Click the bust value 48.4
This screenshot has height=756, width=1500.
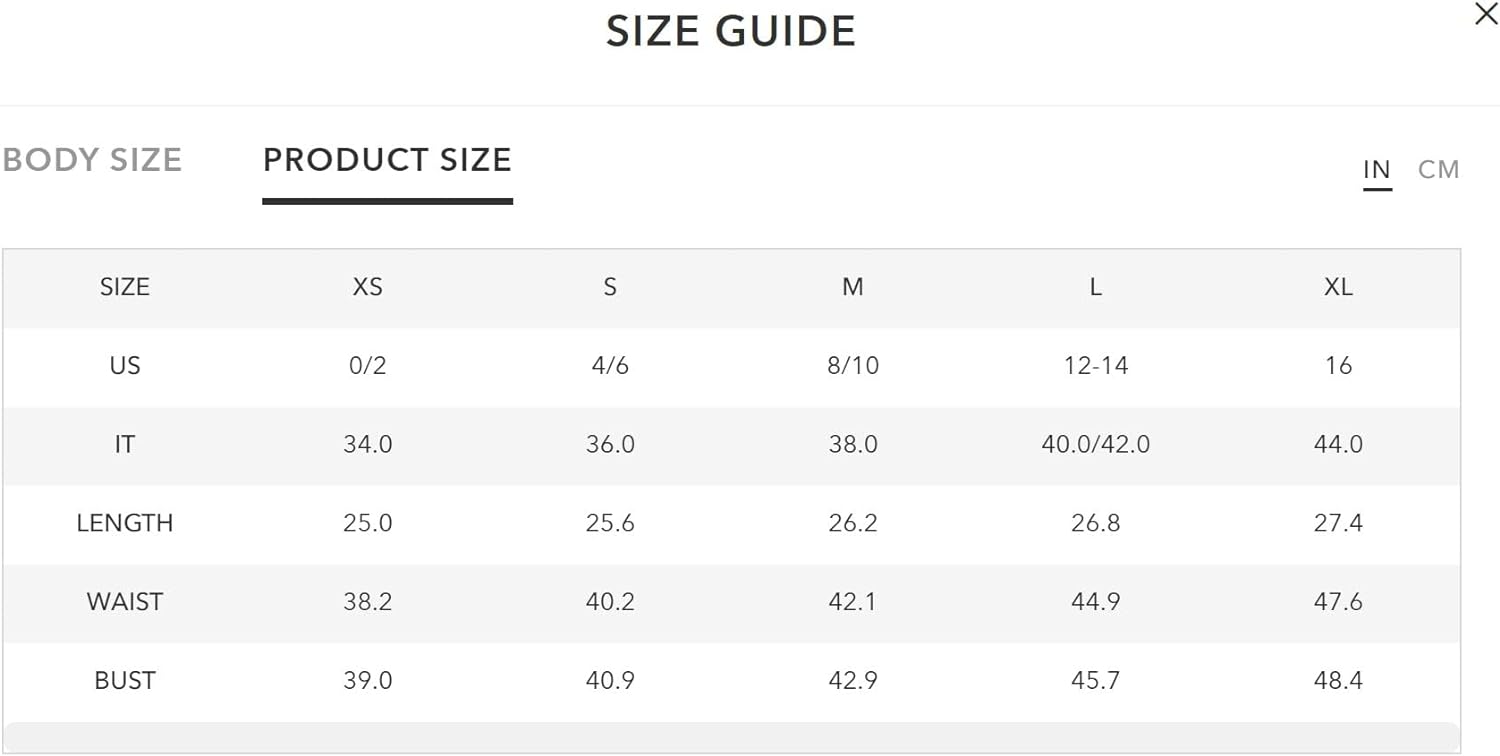[x=1338, y=681]
